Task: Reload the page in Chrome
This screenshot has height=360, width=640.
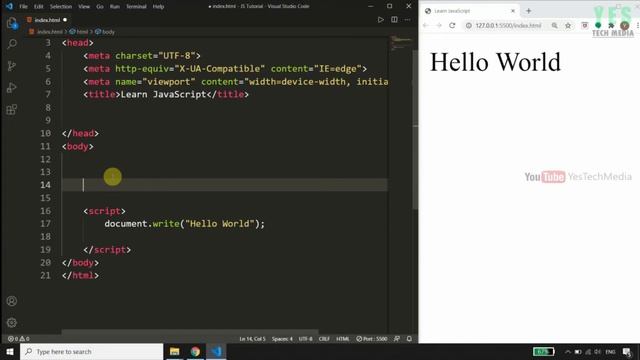Action: 452,25
